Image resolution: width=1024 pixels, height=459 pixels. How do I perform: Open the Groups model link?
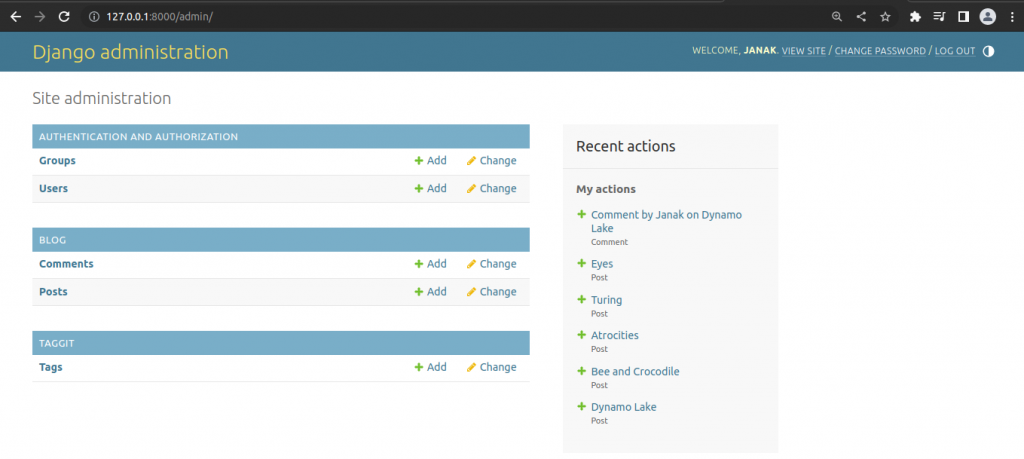(x=57, y=161)
